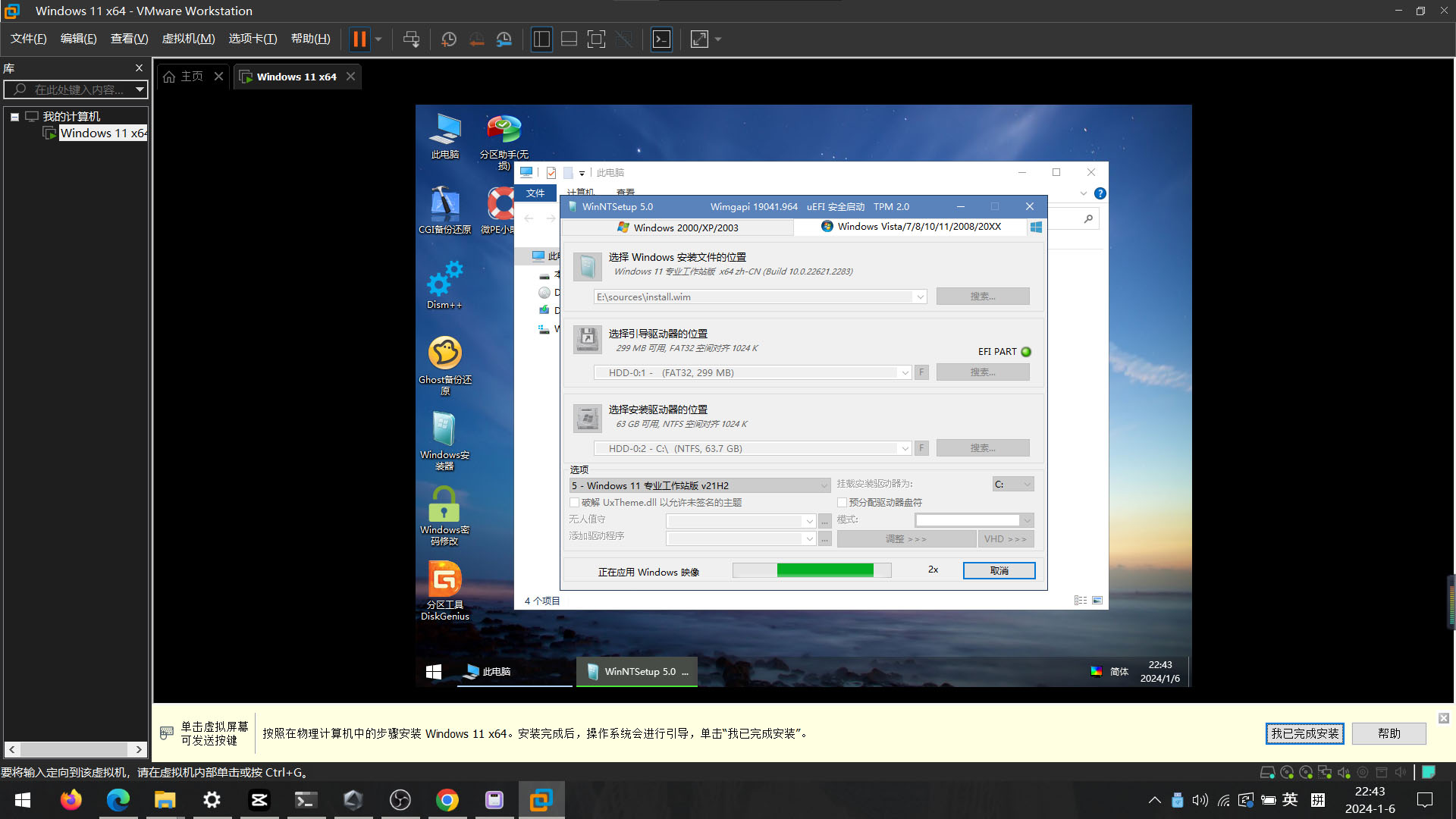Viewport: 1456px width, 819px height.
Task: Open the Windows安装器 desktop icon
Action: [x=444, y=441]
